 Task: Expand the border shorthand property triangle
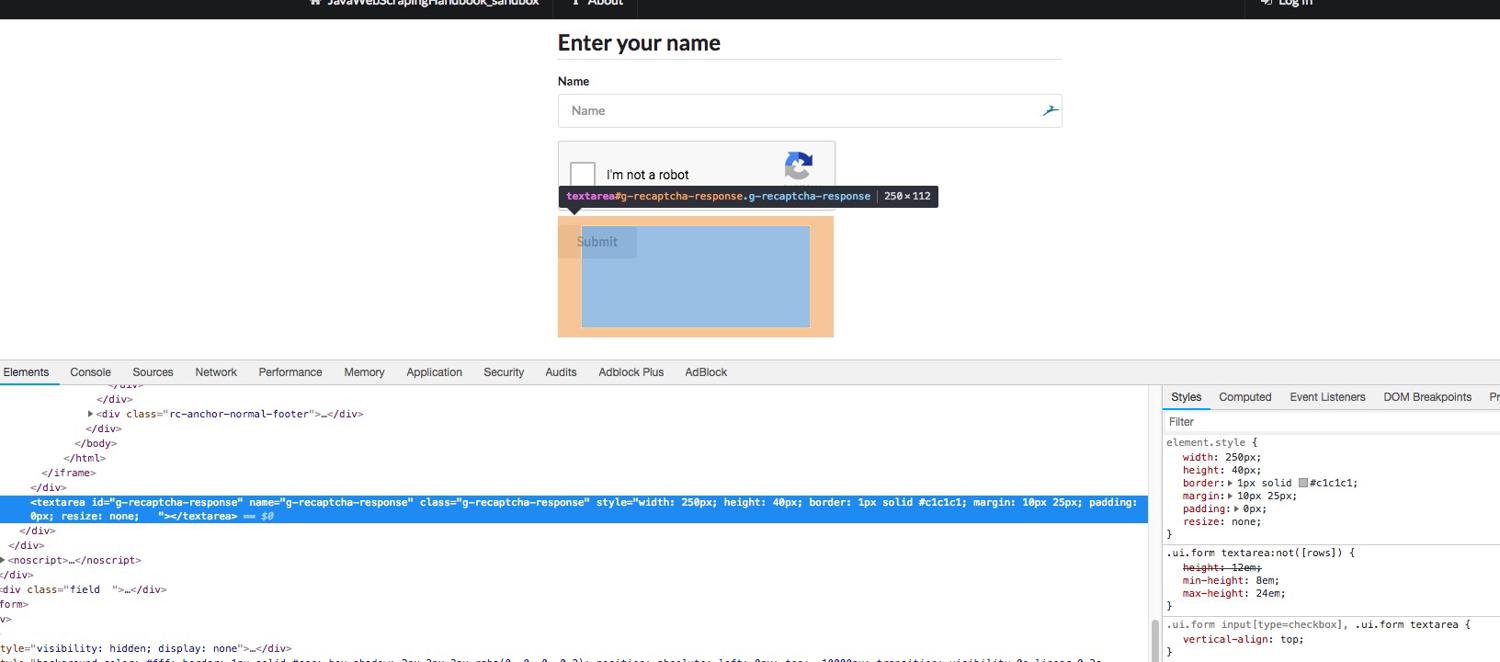click(1231, 483)
